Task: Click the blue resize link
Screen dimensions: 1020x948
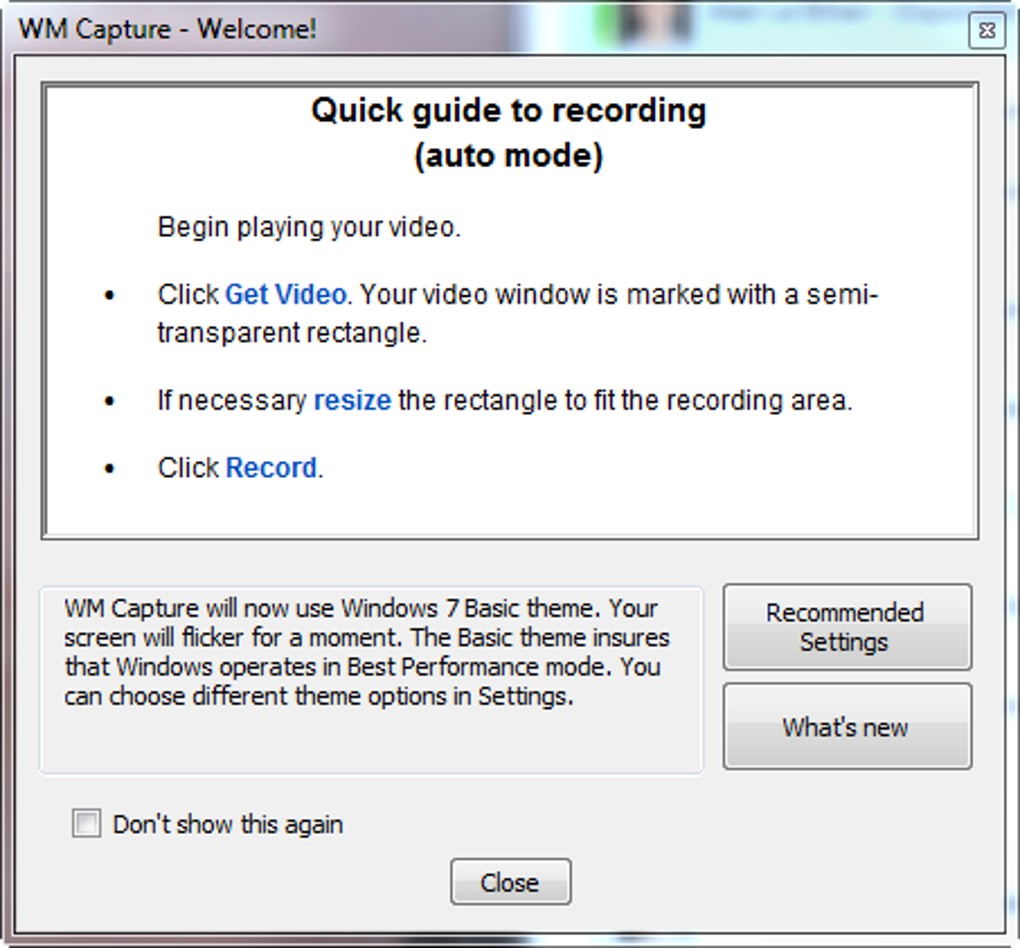Action: coord(351,399)
